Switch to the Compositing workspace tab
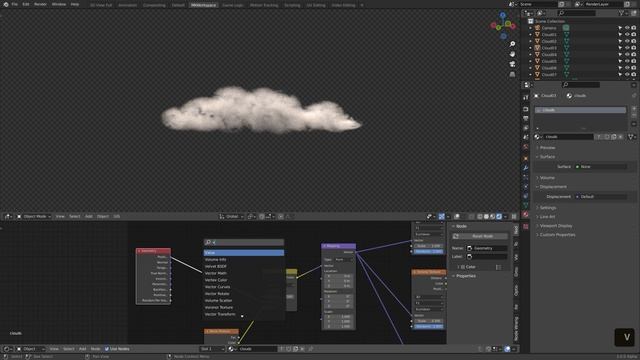Image resolution: width=640 pixels, height=360 pixels. (154, 5)
